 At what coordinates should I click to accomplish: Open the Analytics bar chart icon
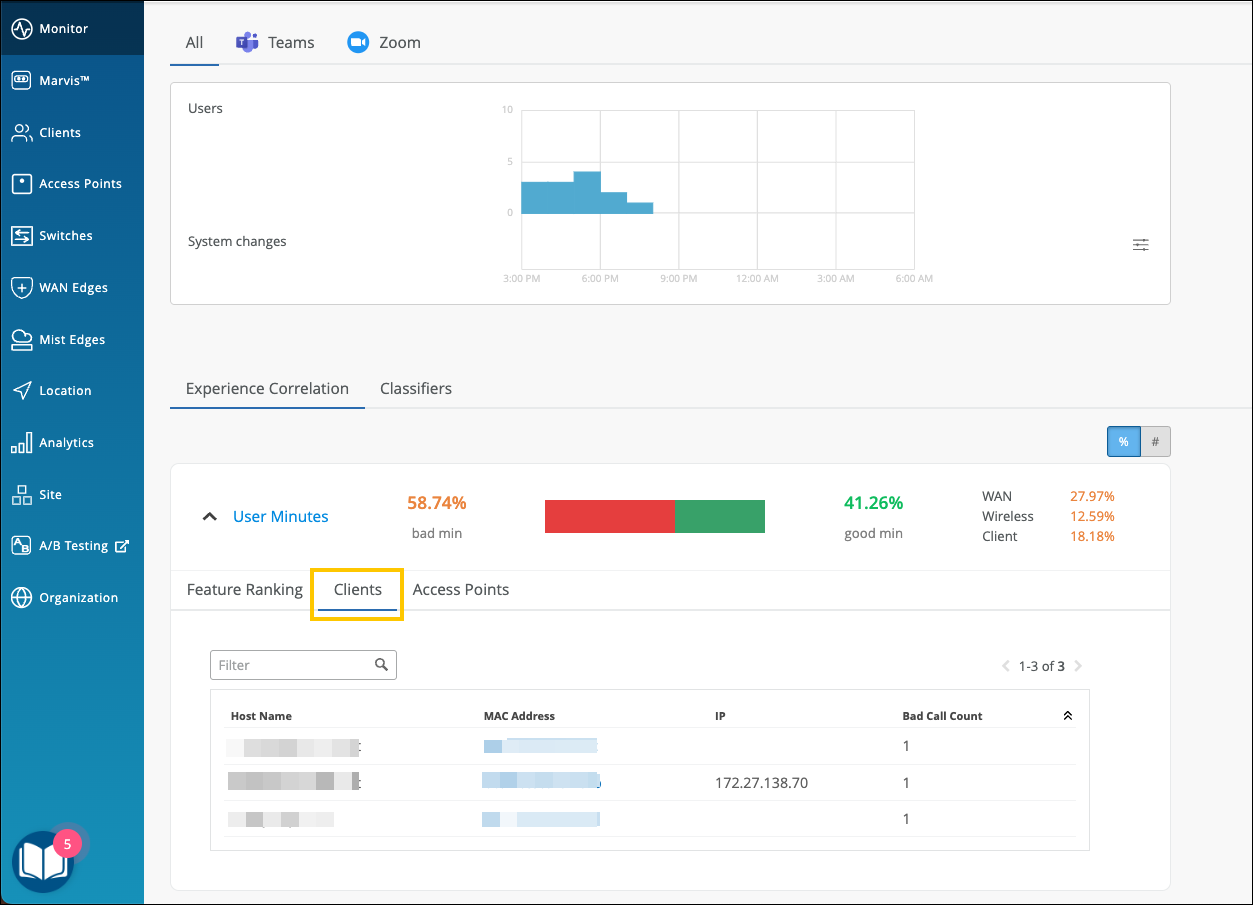pyautogui.click(x=22, y=443)
